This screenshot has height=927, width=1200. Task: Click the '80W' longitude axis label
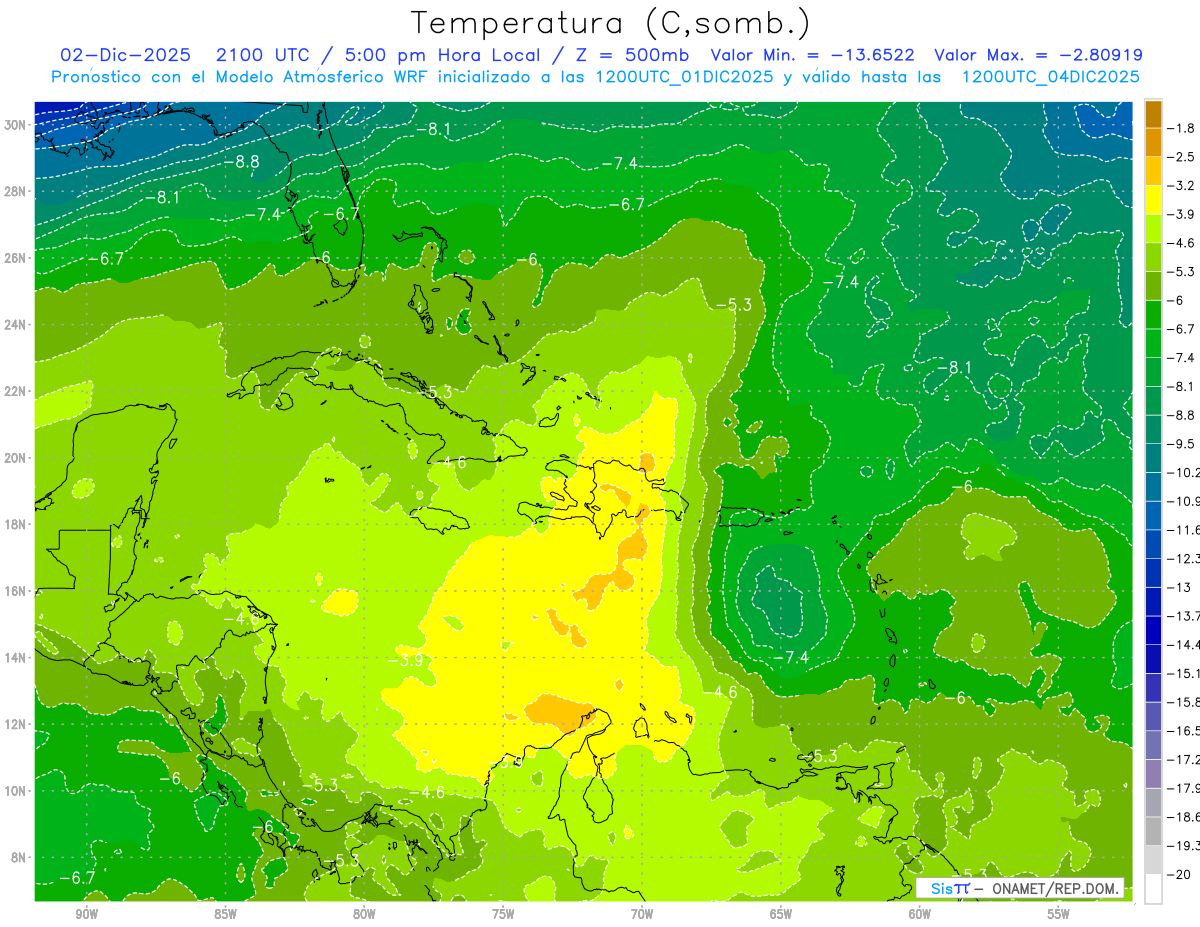click(364, 914)
